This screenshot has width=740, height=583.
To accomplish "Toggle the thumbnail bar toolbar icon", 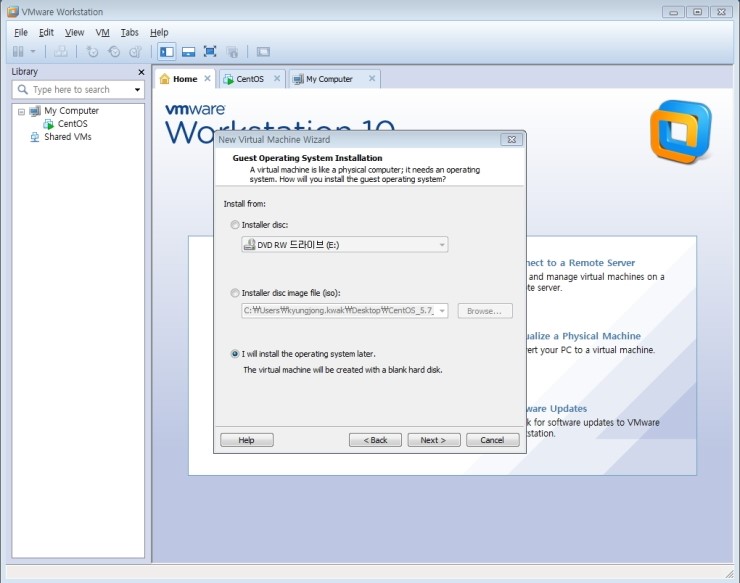I will click(x=188, y=52).
